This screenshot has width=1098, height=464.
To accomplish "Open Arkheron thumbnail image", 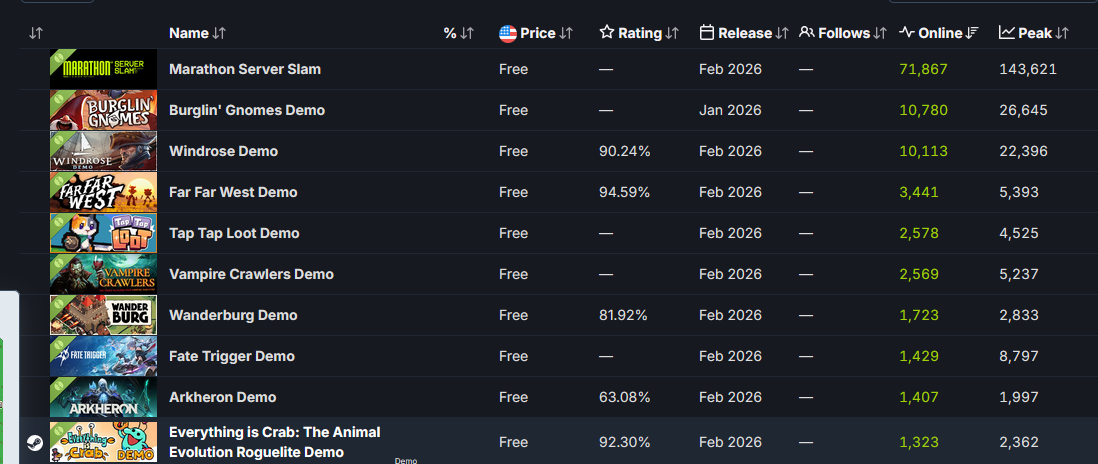I will click(x=104, y=397).
